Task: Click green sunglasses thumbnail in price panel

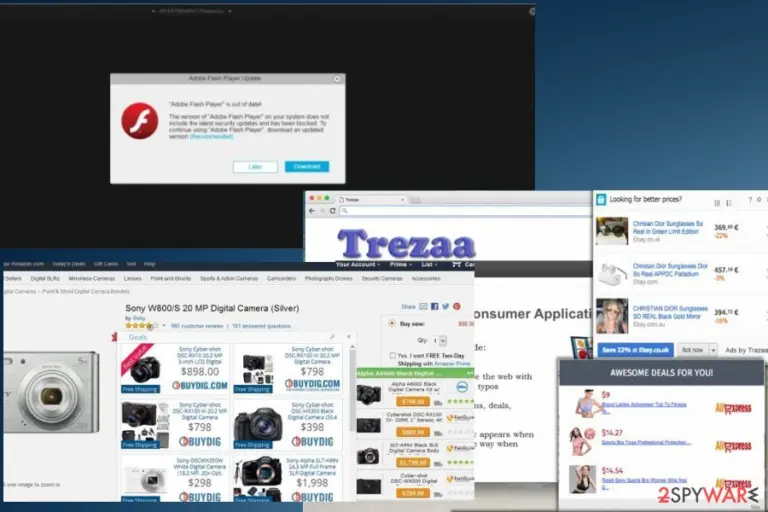Action: tap(612, 231)
